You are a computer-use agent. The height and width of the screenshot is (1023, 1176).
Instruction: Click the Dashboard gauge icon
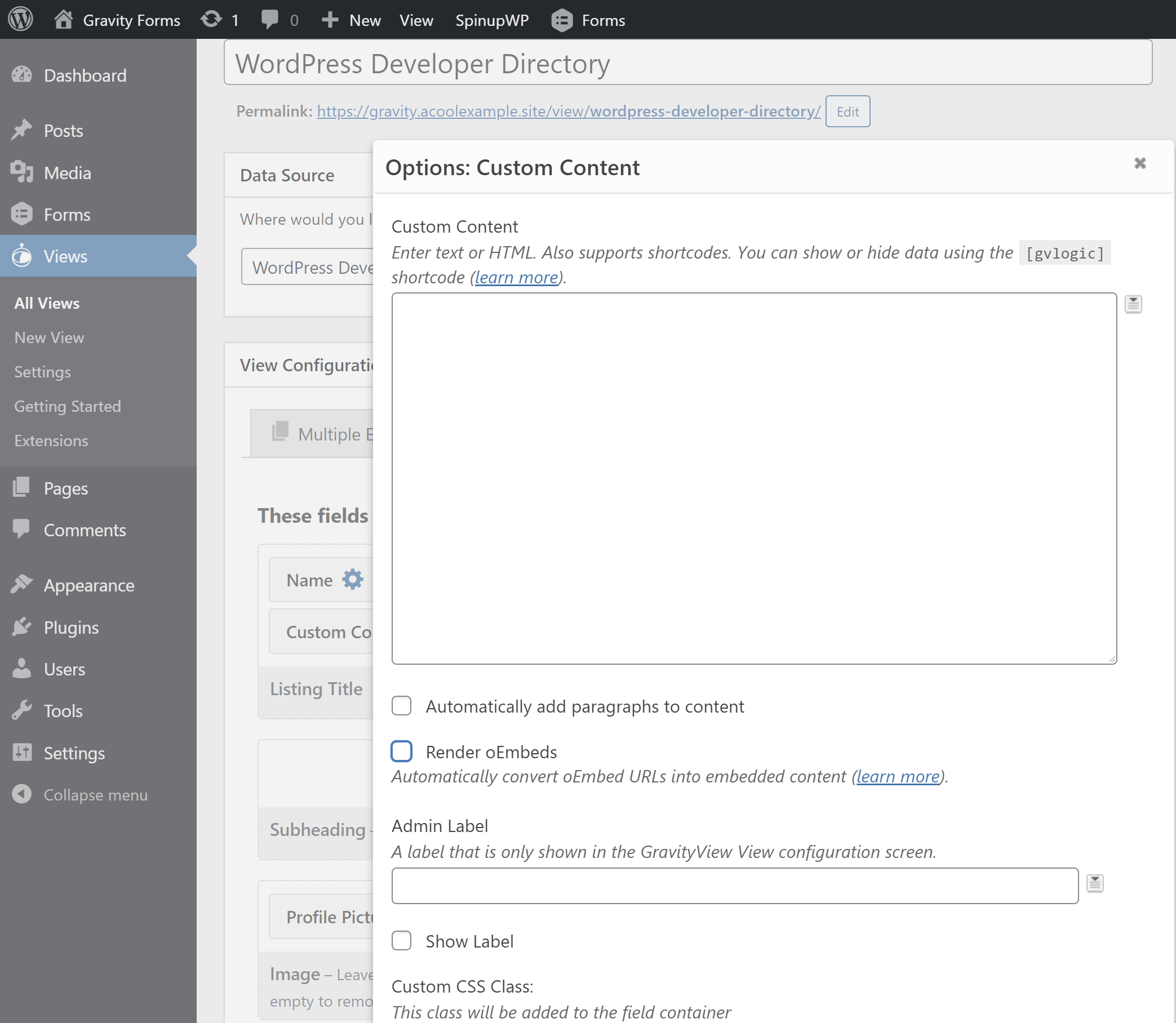[22, 75]
